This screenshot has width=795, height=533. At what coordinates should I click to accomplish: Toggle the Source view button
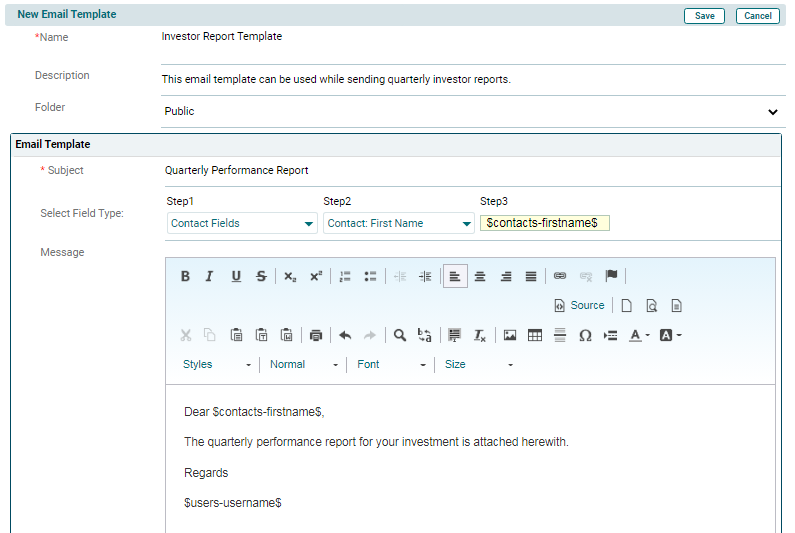point(579,306)
